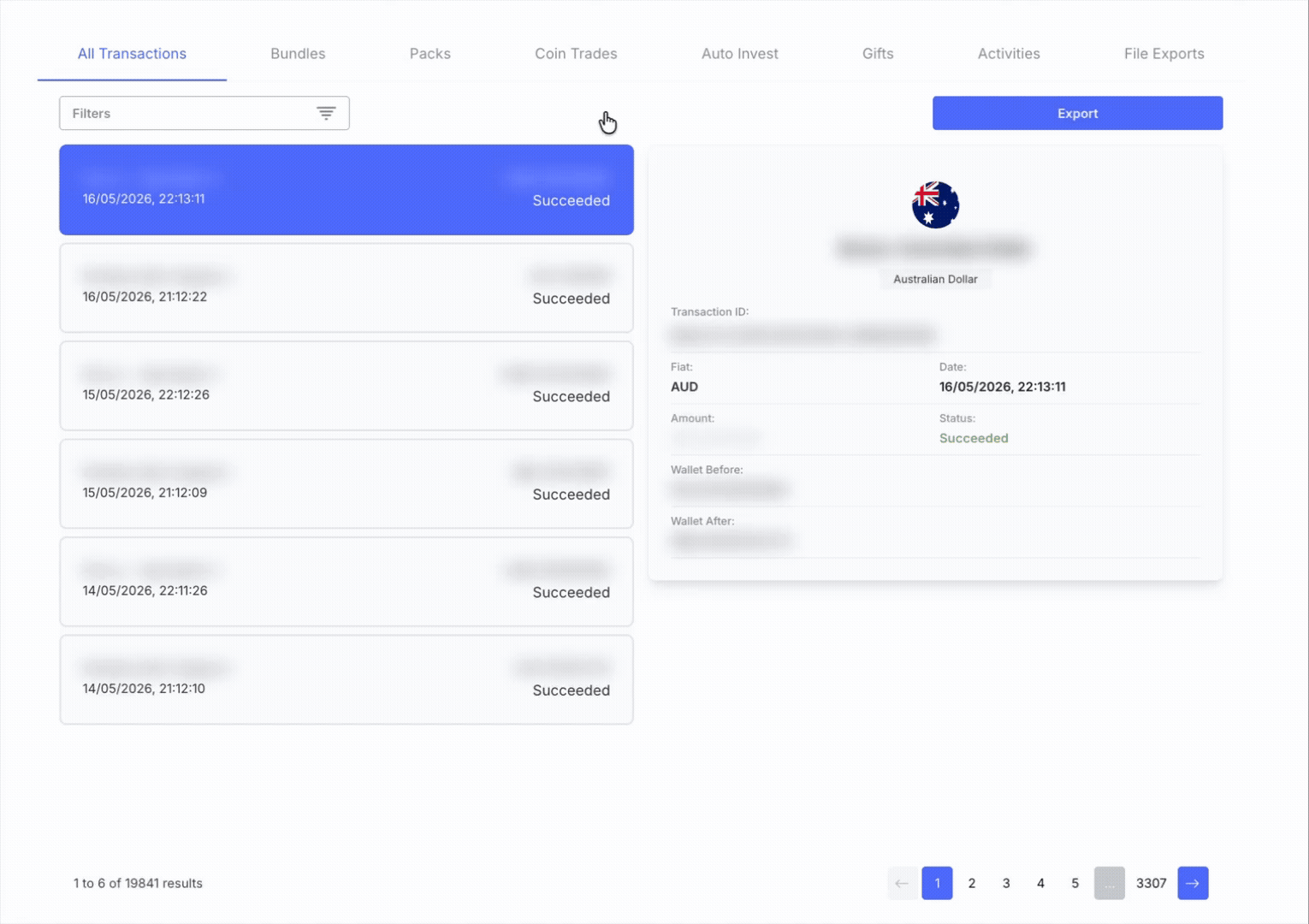The width and height of the screenshot is (1309, 924).
Task: Open the Activities tab
Action: tap(1009, 53)
